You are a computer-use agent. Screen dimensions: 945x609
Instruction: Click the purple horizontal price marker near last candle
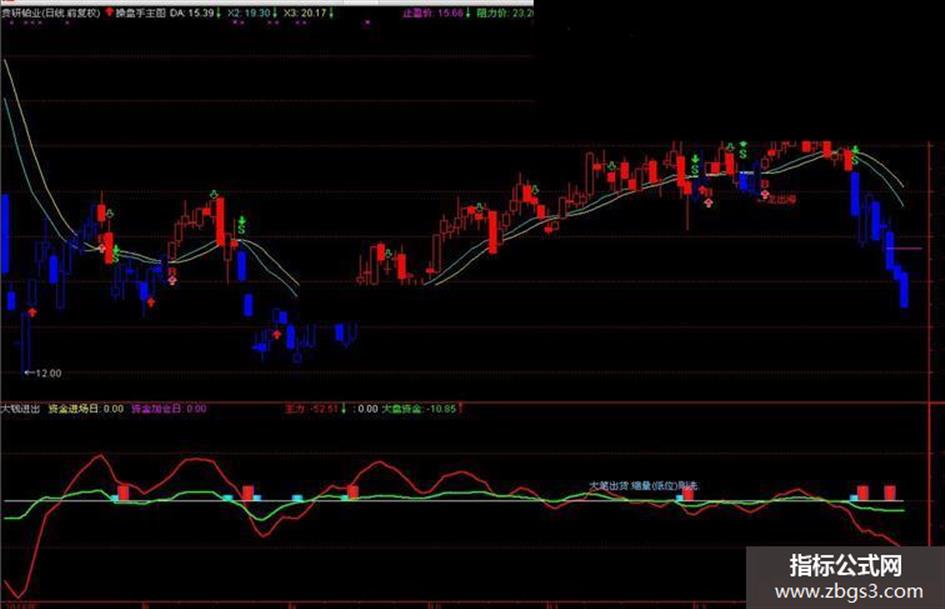(904, 248)
